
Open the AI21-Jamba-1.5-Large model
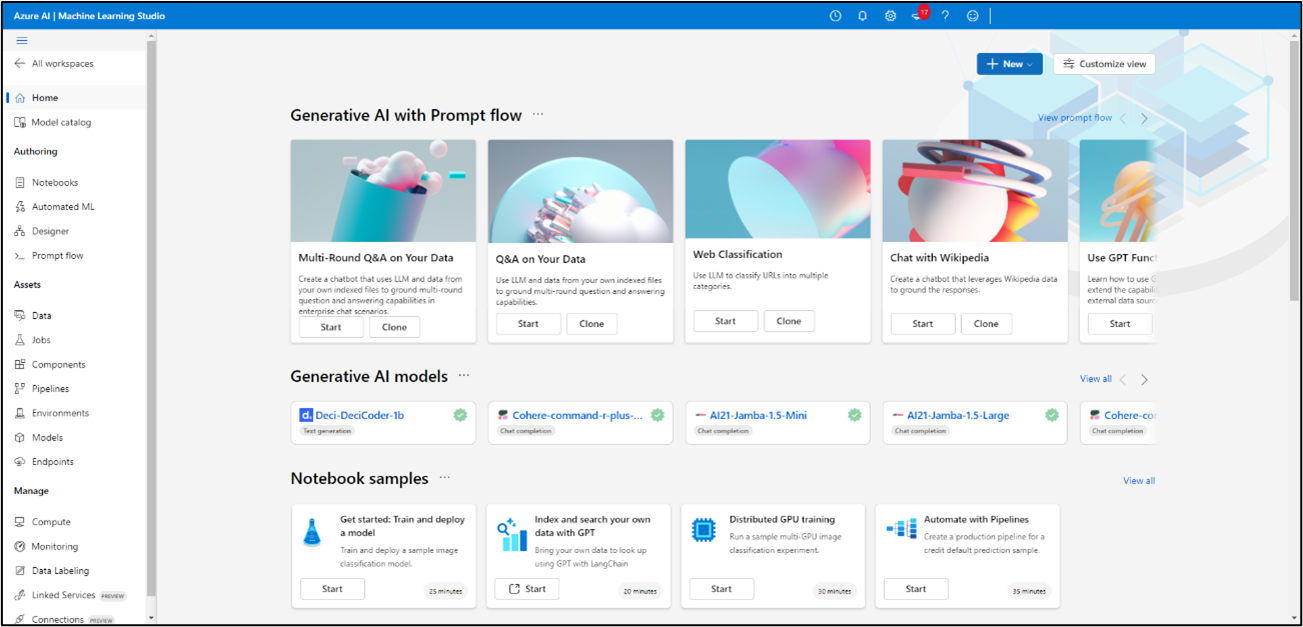(974, 422)
